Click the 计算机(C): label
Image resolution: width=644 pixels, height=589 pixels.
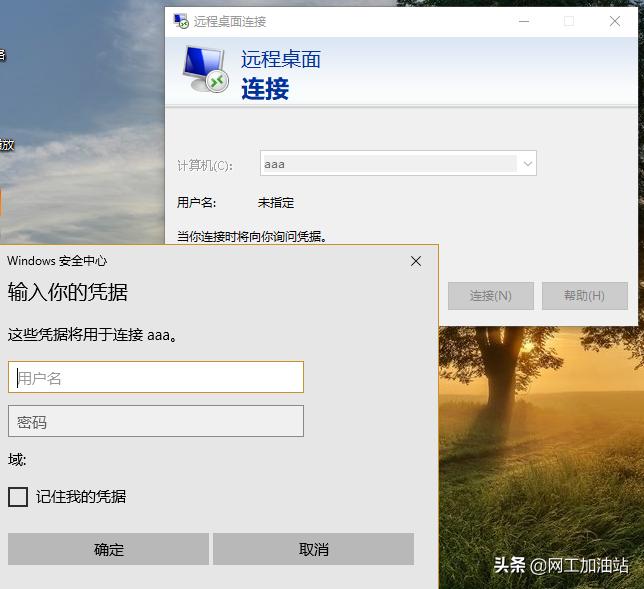pos(205,166)
